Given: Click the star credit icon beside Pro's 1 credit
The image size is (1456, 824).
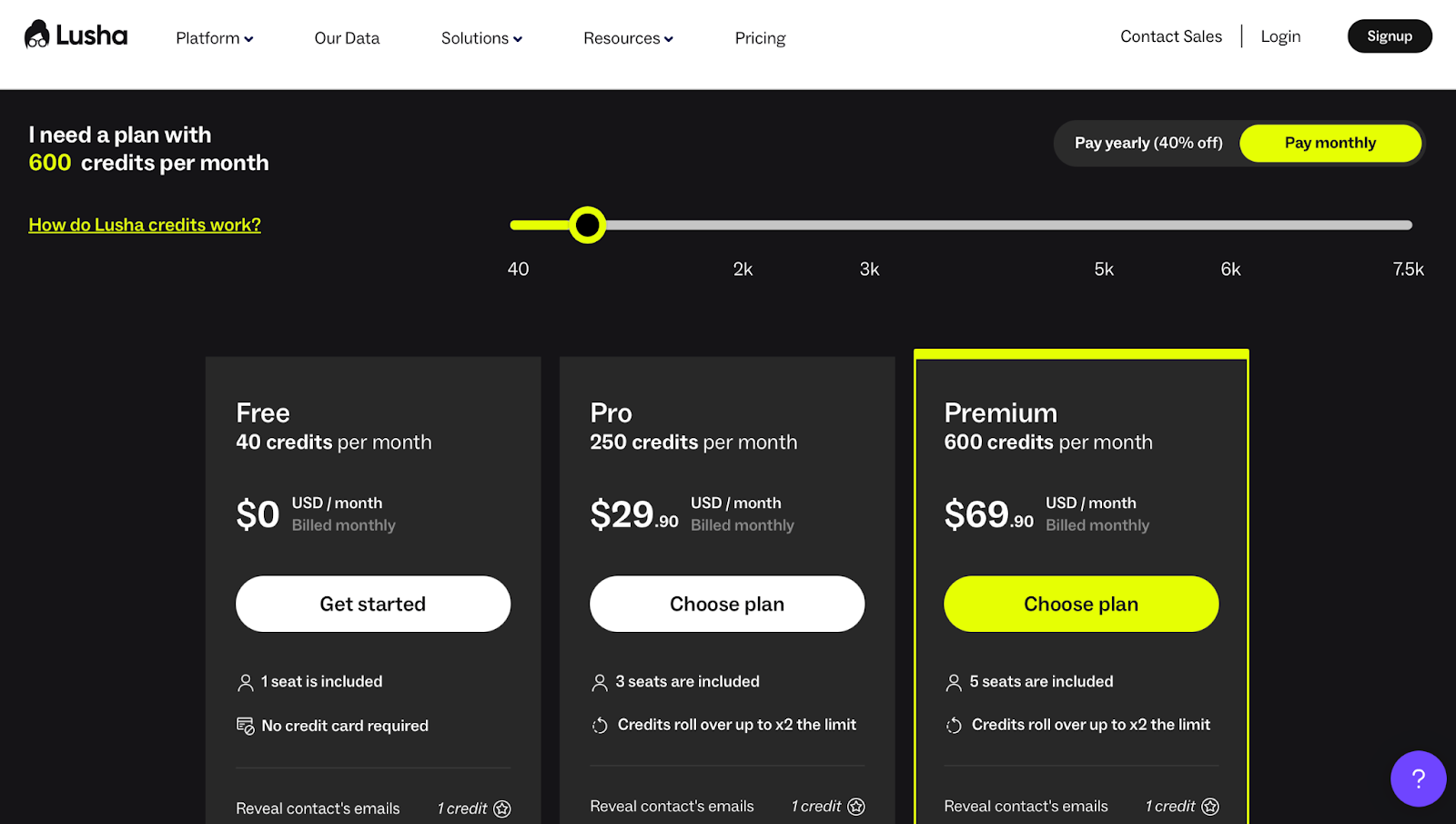Looking at the screenshot, I should pos(855,806).
